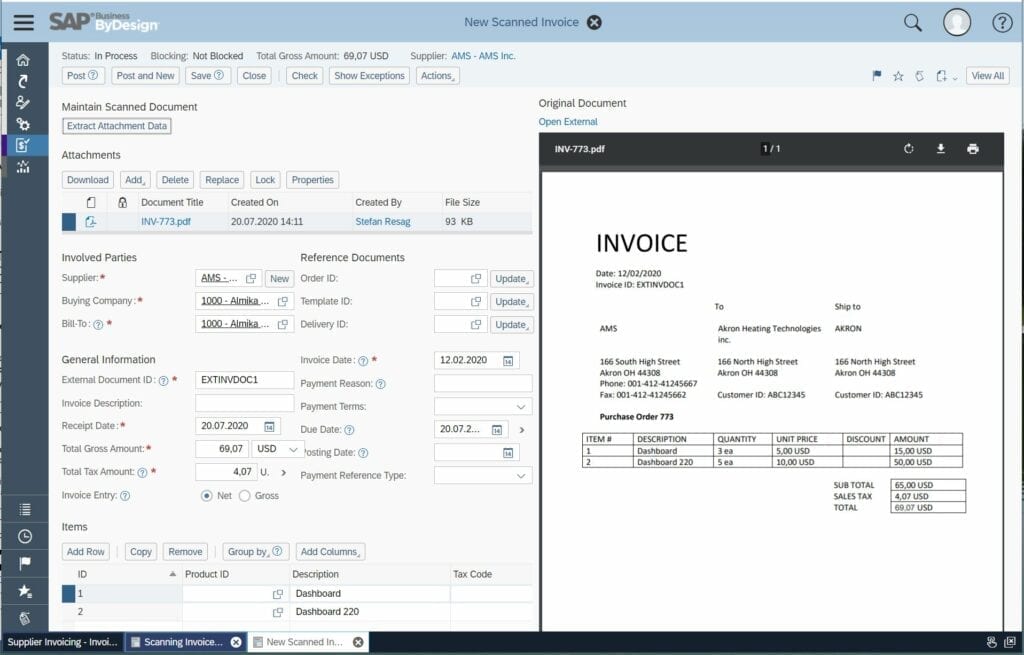Click Post and New button

[x=146, y=76]
